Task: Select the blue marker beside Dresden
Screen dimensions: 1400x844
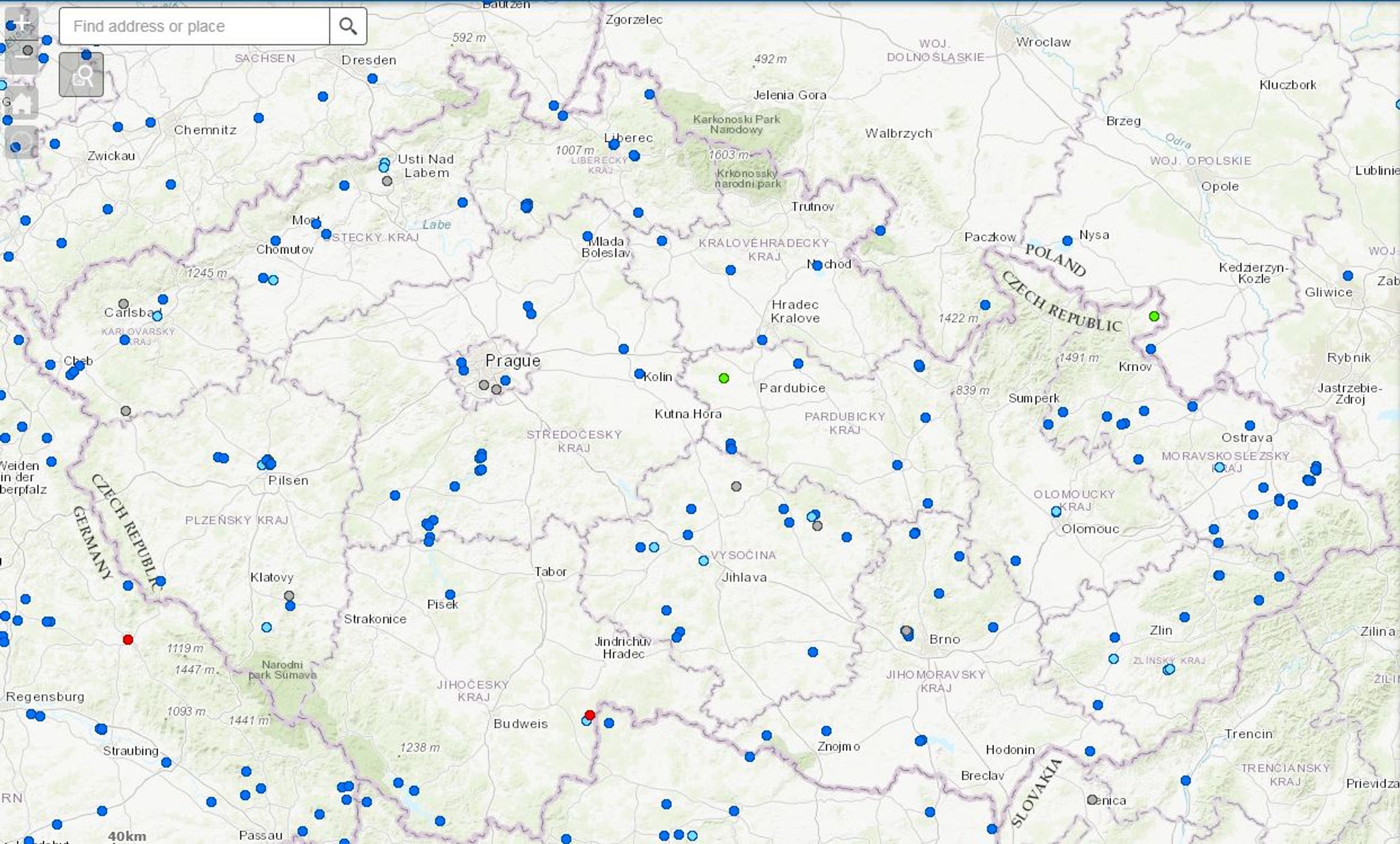Action: coord(372,79)
